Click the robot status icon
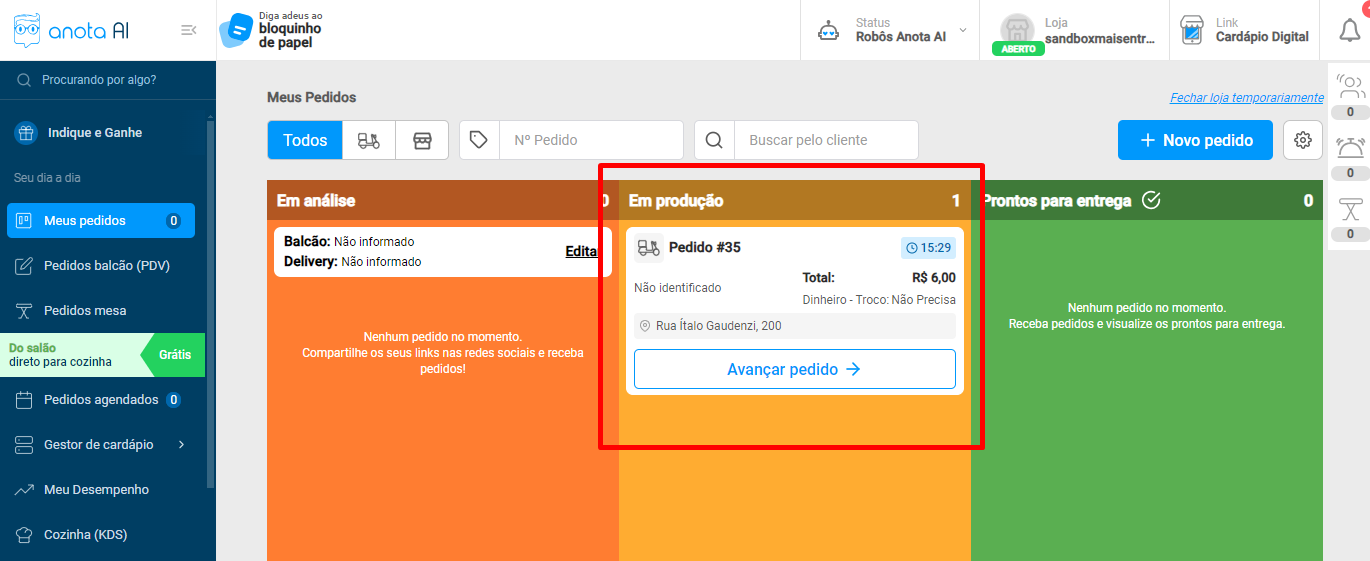 click(x=828, y=30)
